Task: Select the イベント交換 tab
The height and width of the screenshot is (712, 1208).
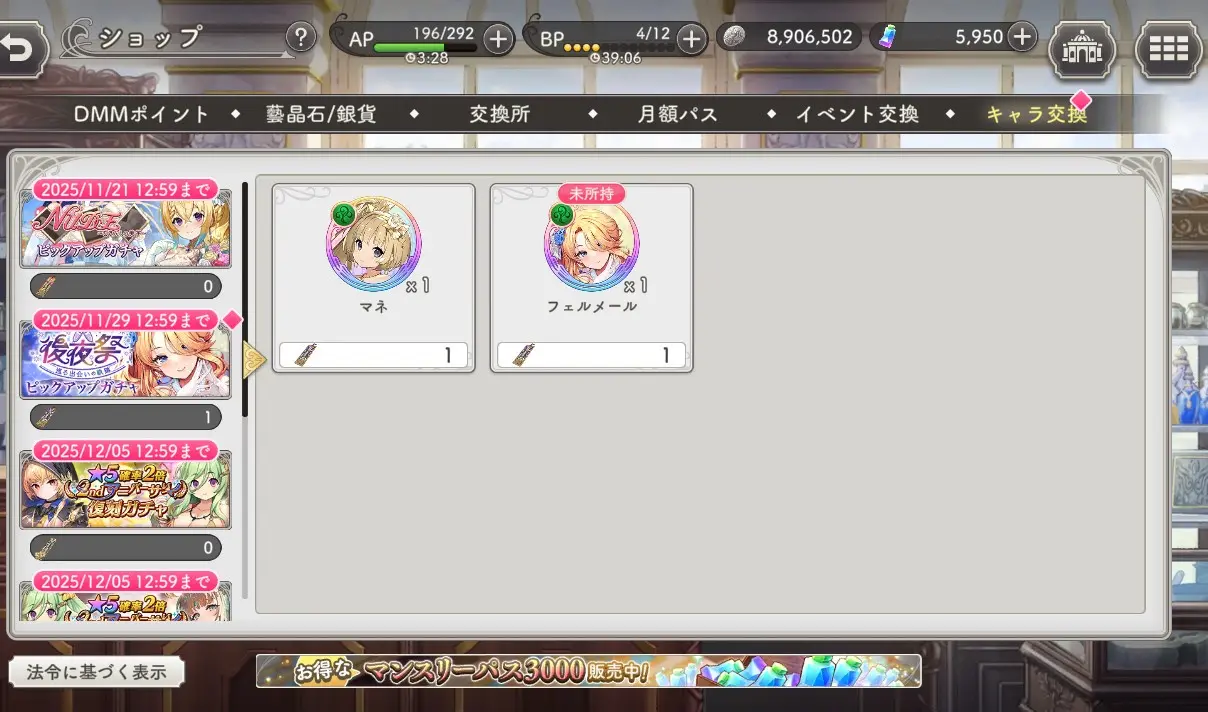Action: [x=857, y=114]
